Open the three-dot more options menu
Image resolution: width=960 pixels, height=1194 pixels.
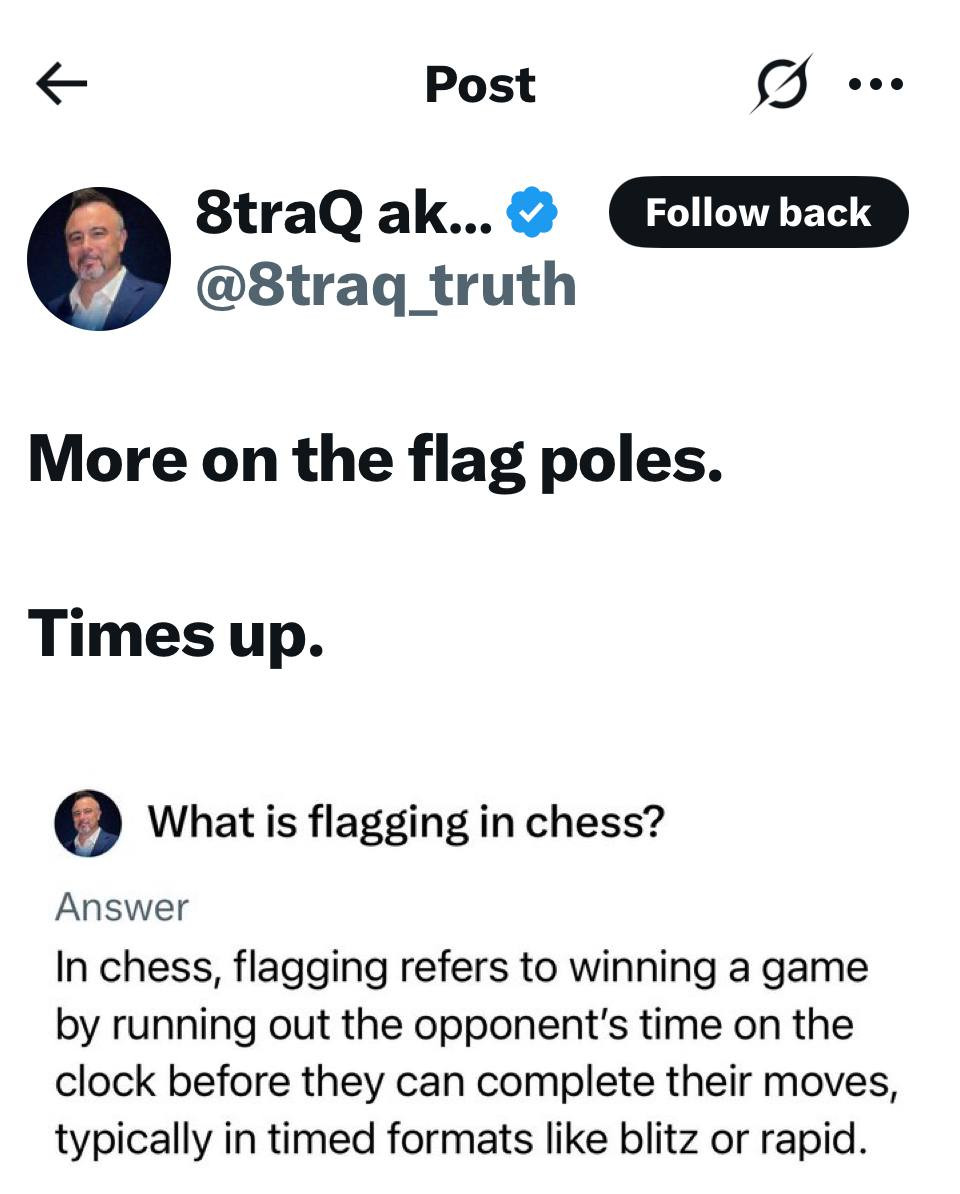876,85
